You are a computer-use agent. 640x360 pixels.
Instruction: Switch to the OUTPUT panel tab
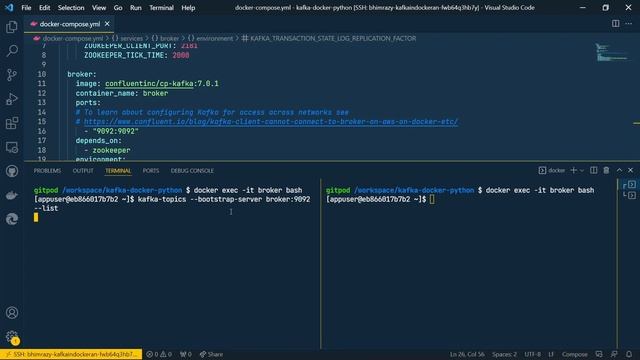(x=83, y=171)
